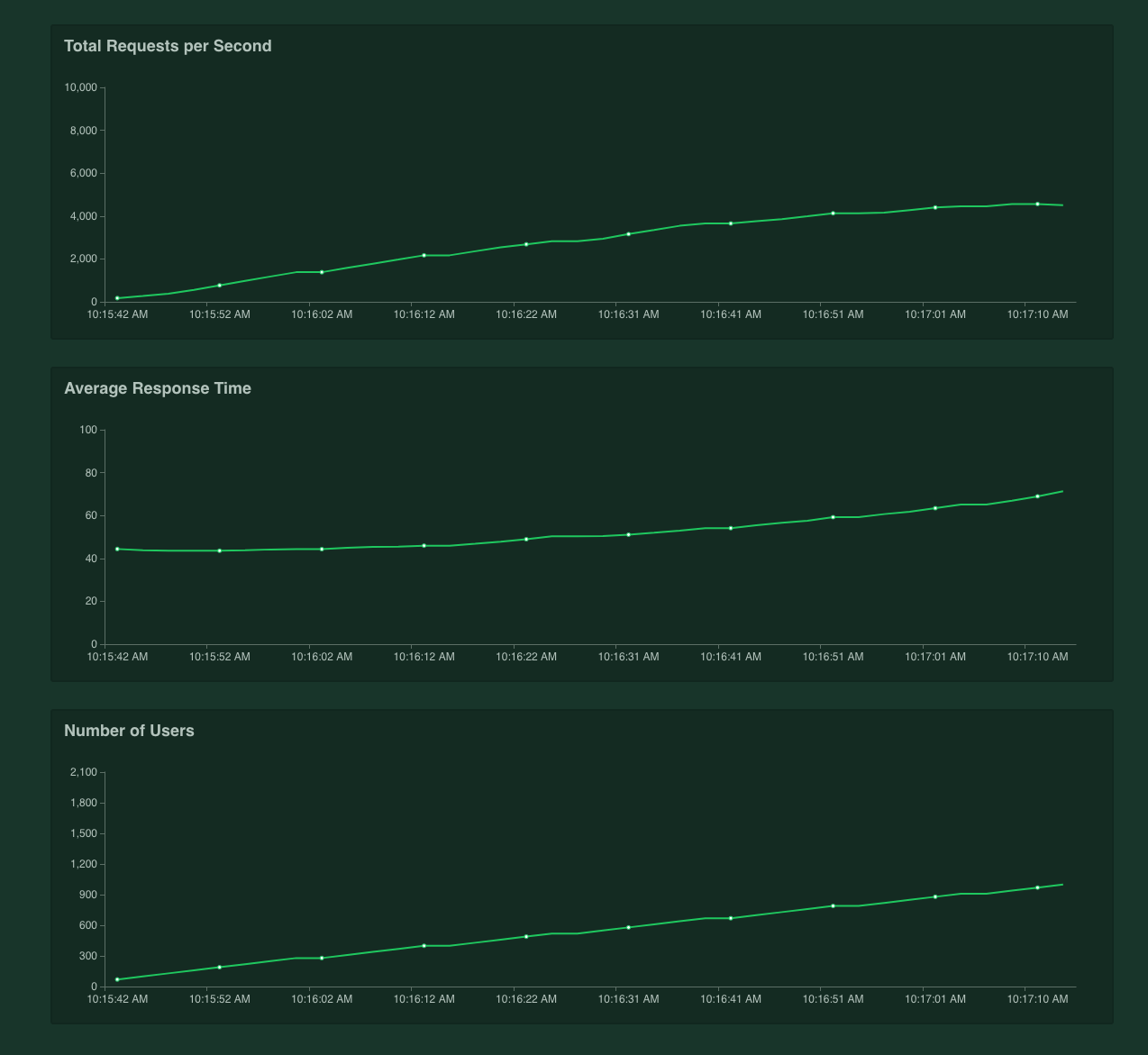The image size is (1148, 1055).
Task: Click the 300 y-axis label on users chart
Action: point(88,954)
